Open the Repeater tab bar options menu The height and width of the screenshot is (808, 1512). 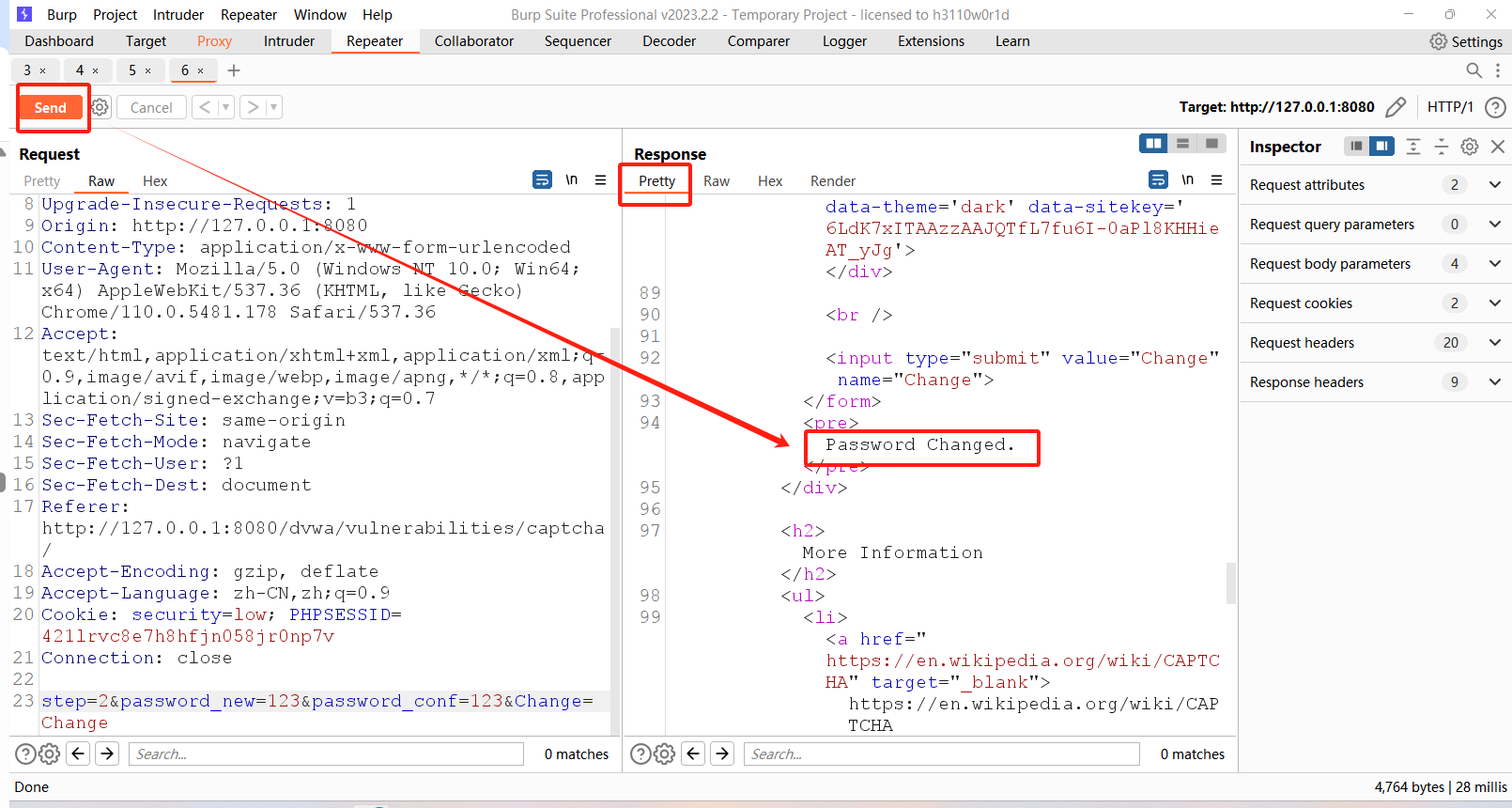tap(1498, 70)
